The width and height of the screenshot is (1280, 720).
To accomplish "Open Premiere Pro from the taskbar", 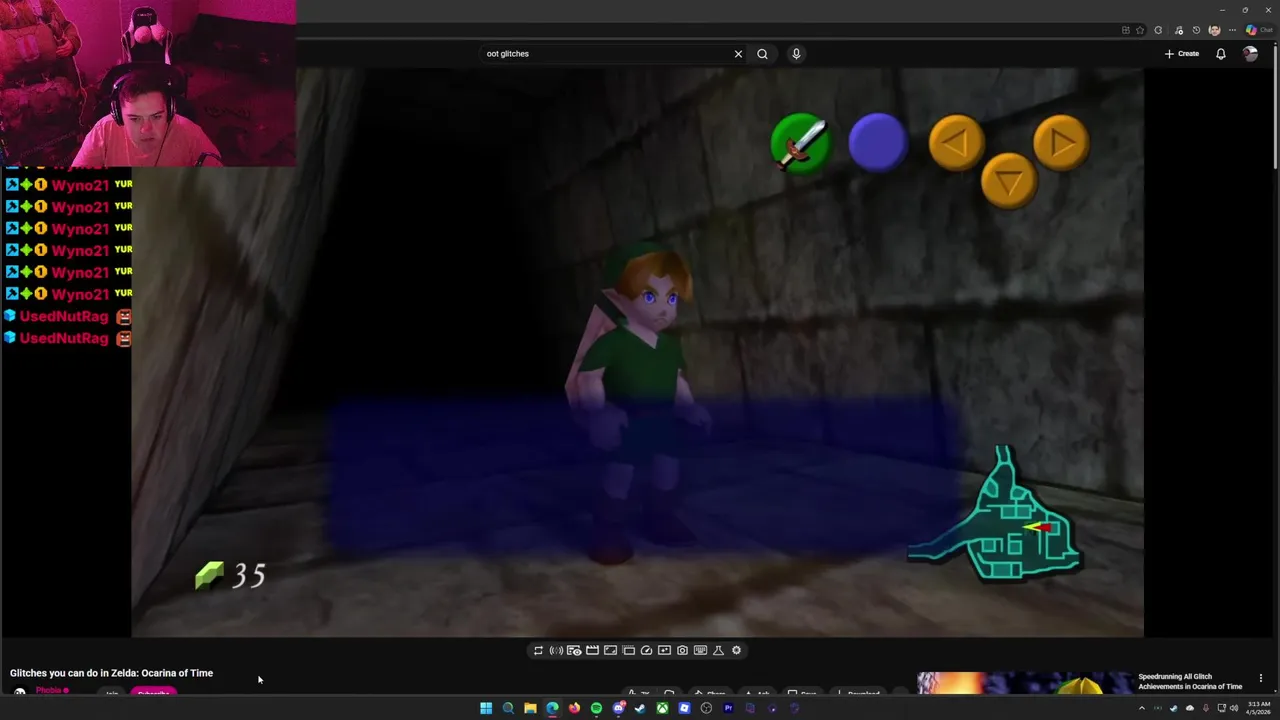I will pyautogui.click(x=728, y=708).
